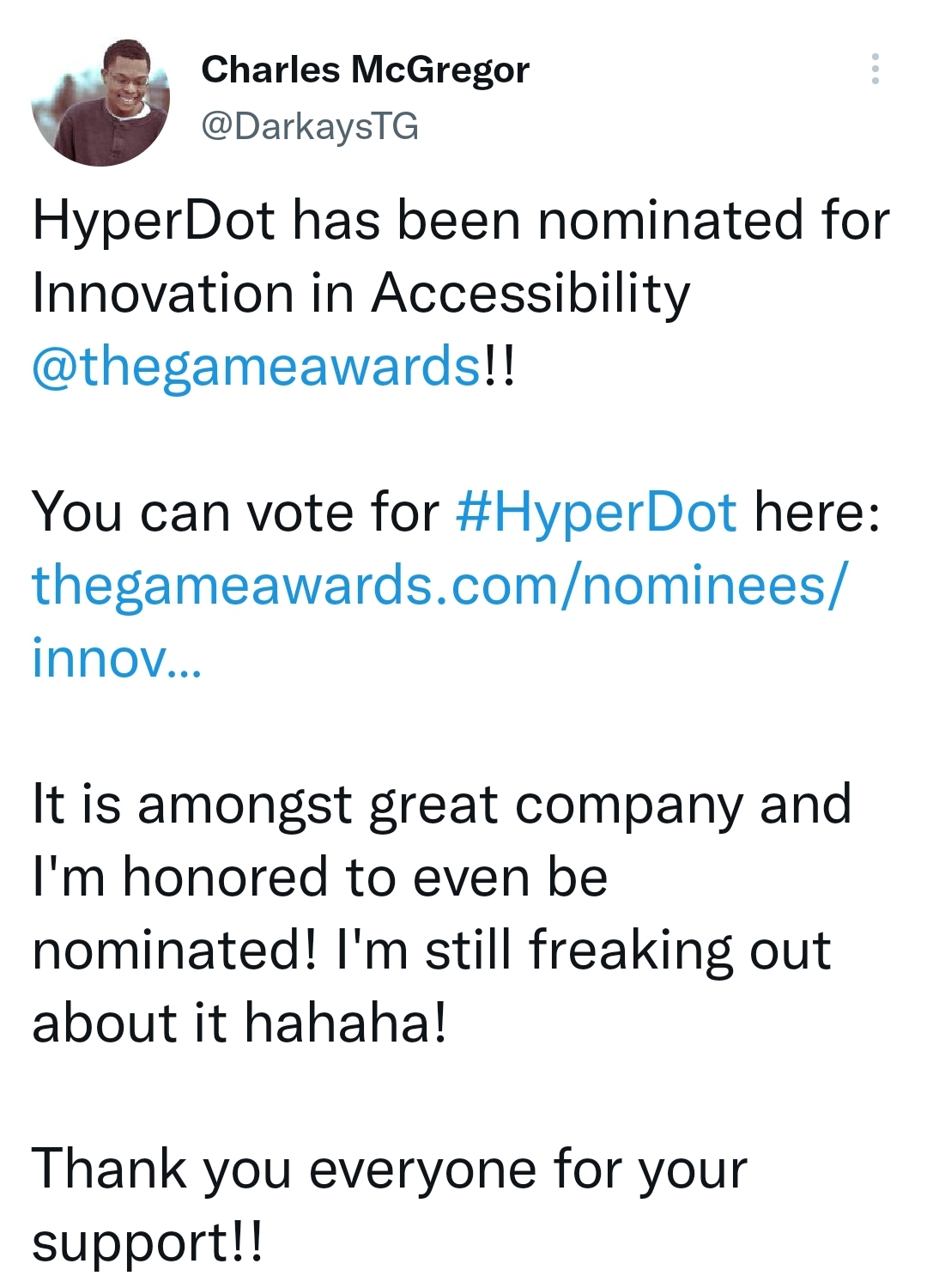Click the "It is amongst great company and" line

click(x=441, y=805)
